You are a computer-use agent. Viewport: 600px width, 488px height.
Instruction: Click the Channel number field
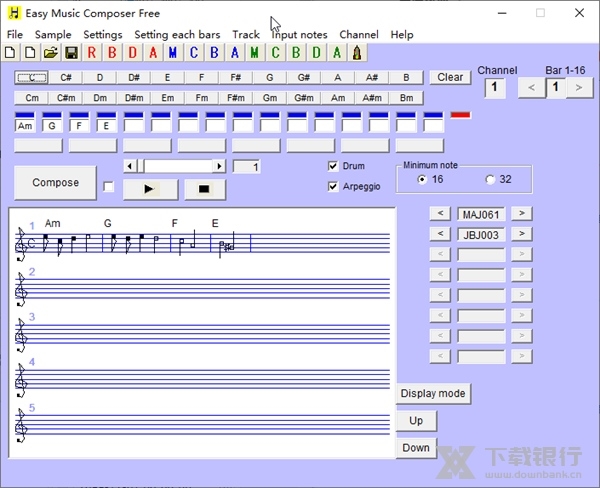[495, 88]
